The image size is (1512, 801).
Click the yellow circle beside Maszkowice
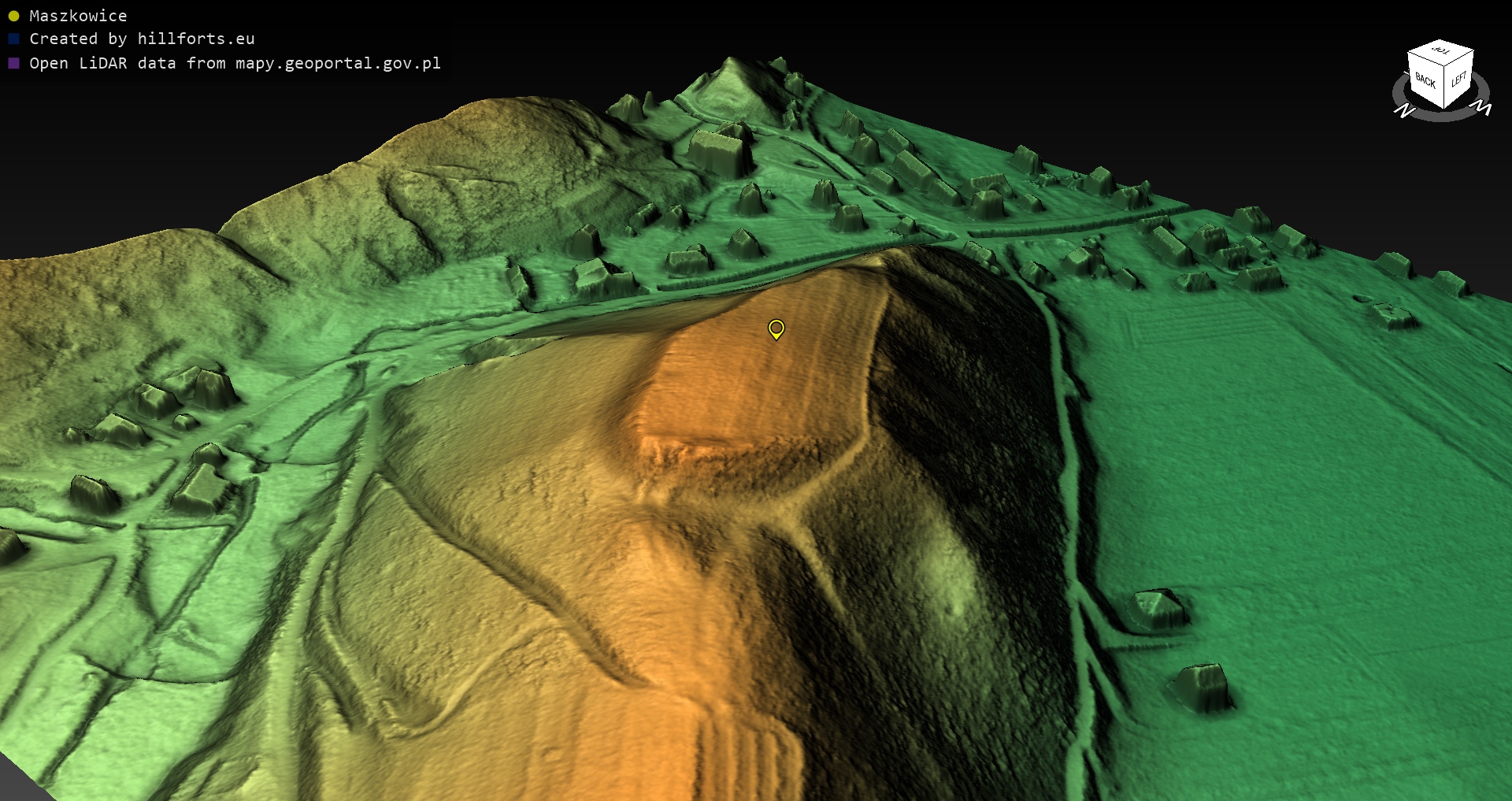coord(13,16)
